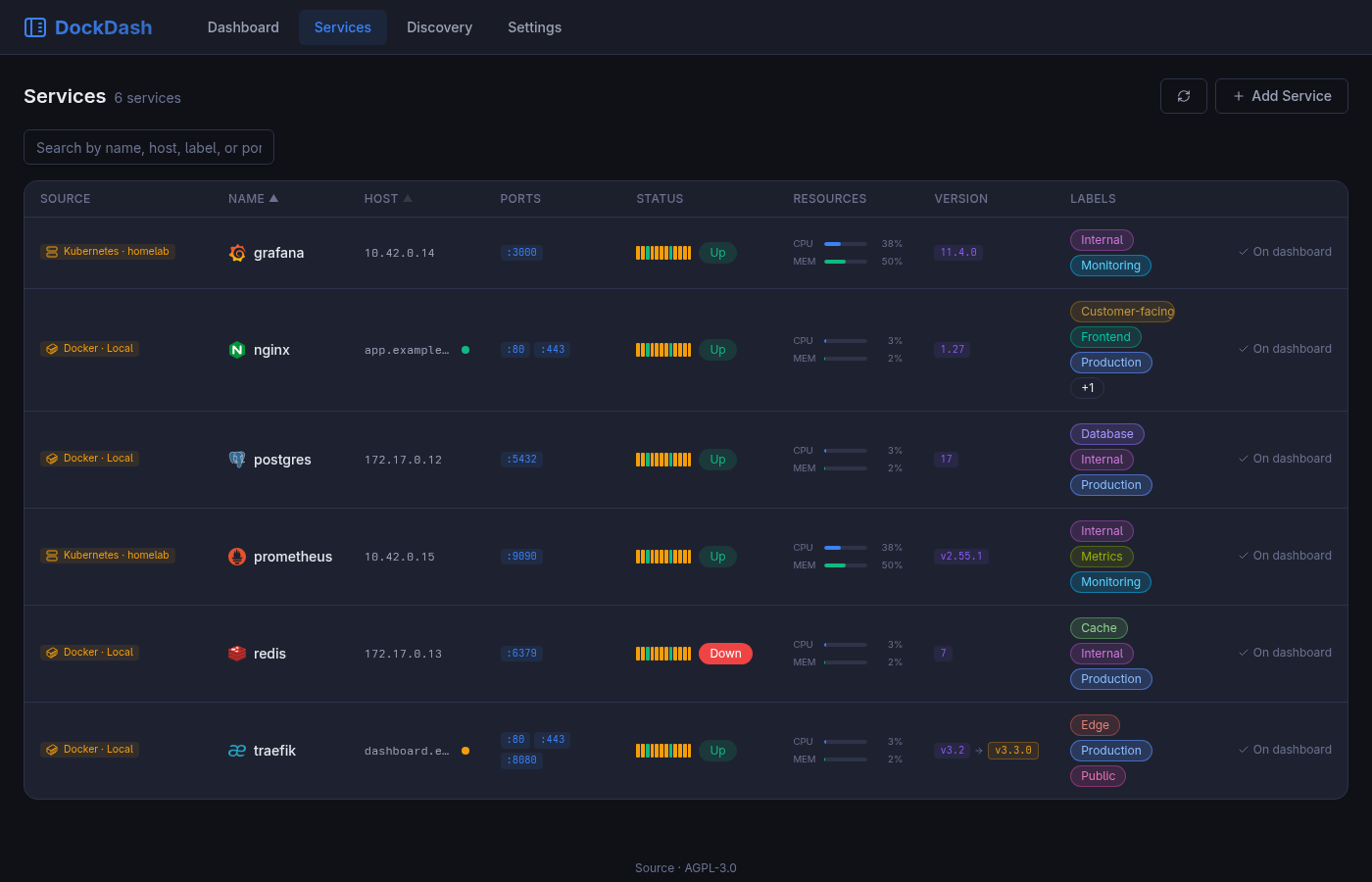This screenshot has width=1372, height=882.
Task: Switch to the Services tab
Action: (343, 27)
